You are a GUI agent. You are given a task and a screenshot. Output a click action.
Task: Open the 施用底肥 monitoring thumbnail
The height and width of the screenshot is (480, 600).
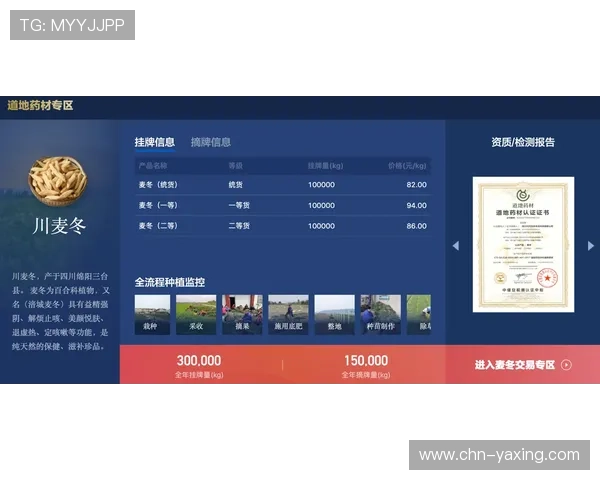pos(288,315)
